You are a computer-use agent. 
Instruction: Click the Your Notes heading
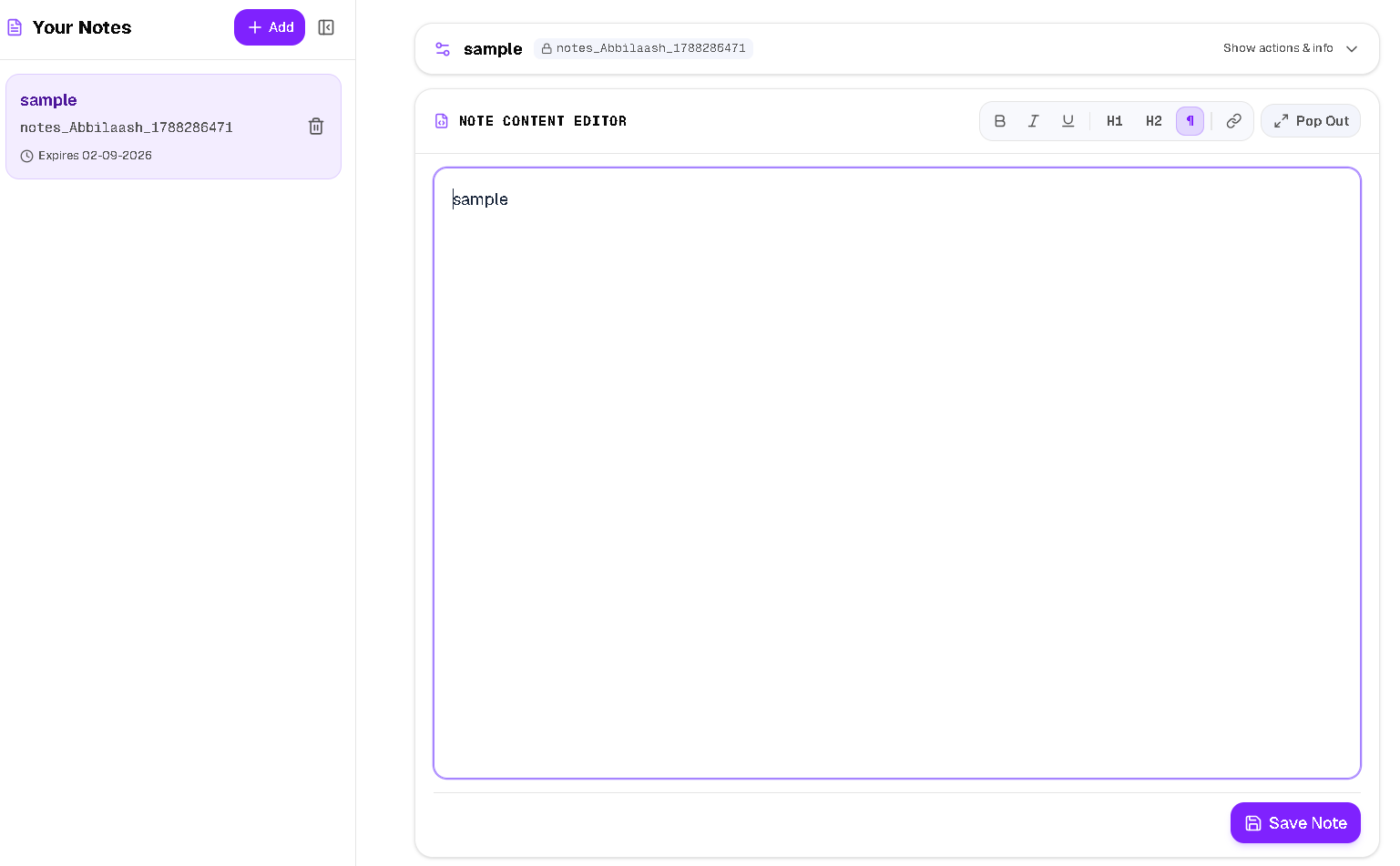point(82,27)
